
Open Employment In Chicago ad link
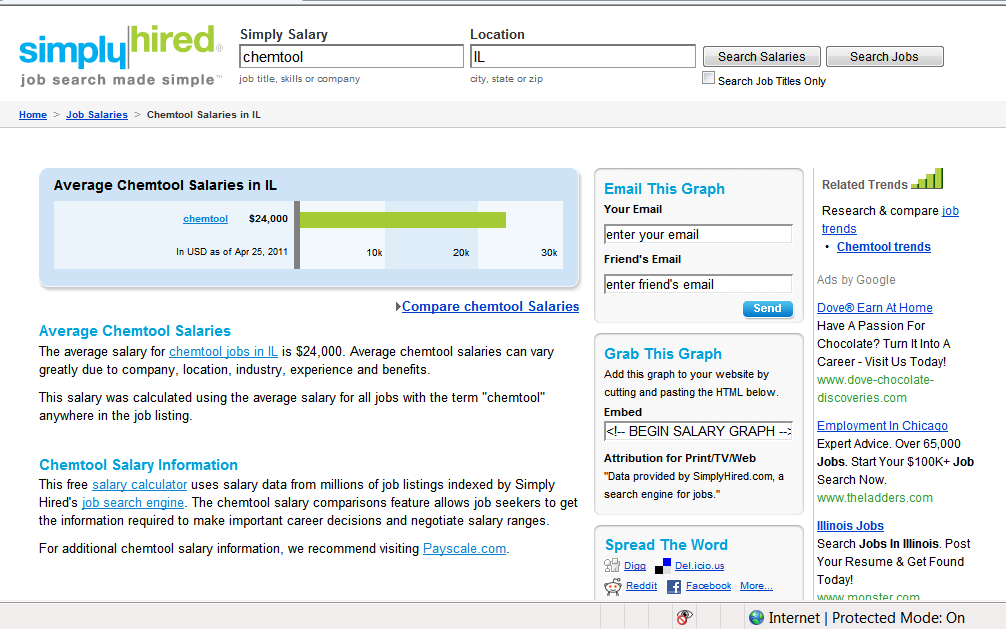(x=882, y=426)
